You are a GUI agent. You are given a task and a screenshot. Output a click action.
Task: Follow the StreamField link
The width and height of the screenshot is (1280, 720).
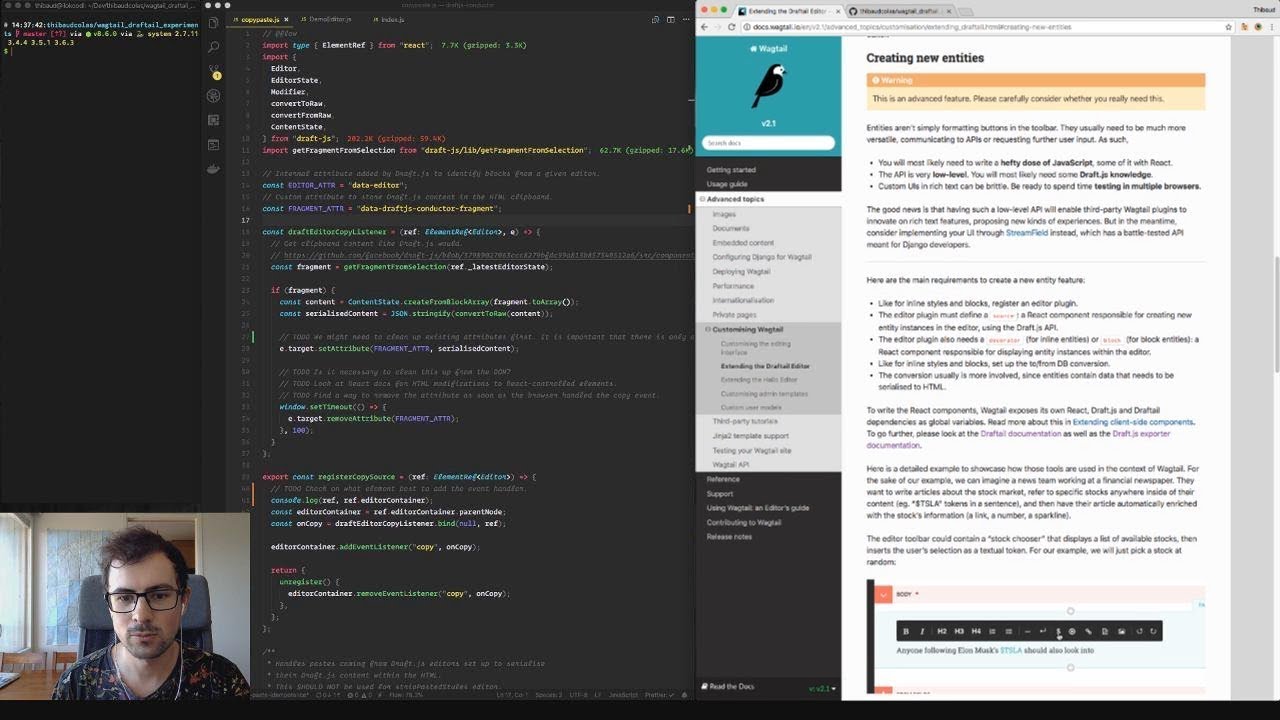tap(1027, 233)
